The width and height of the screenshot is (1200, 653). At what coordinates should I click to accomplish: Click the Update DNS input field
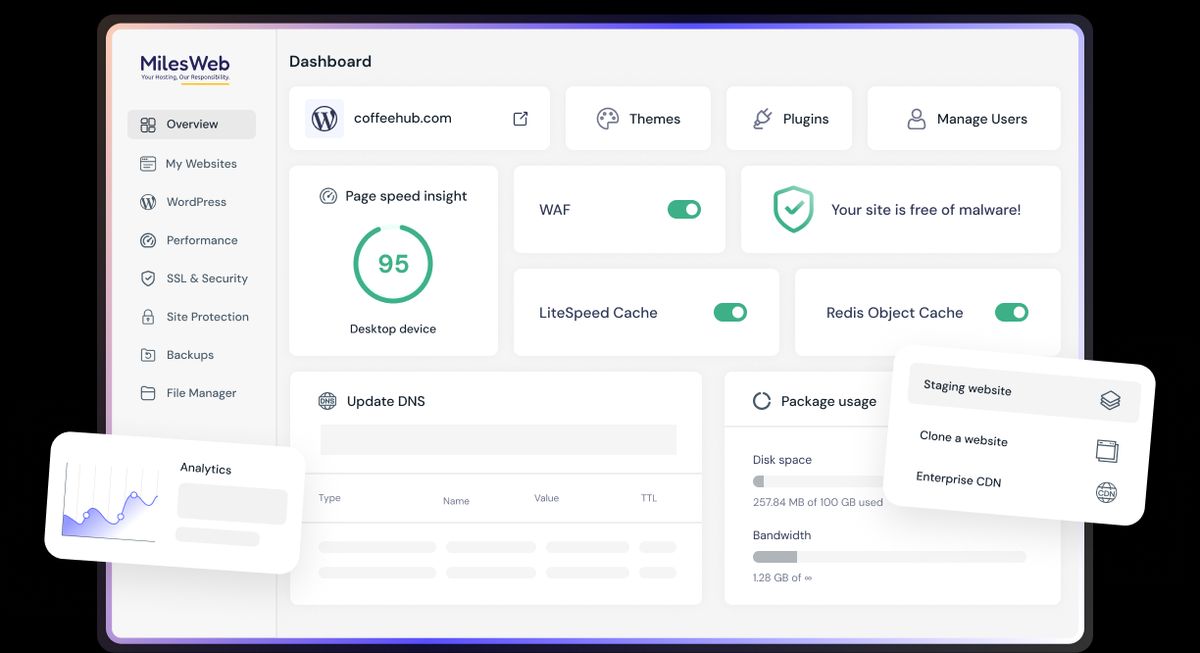coord(498,440)
